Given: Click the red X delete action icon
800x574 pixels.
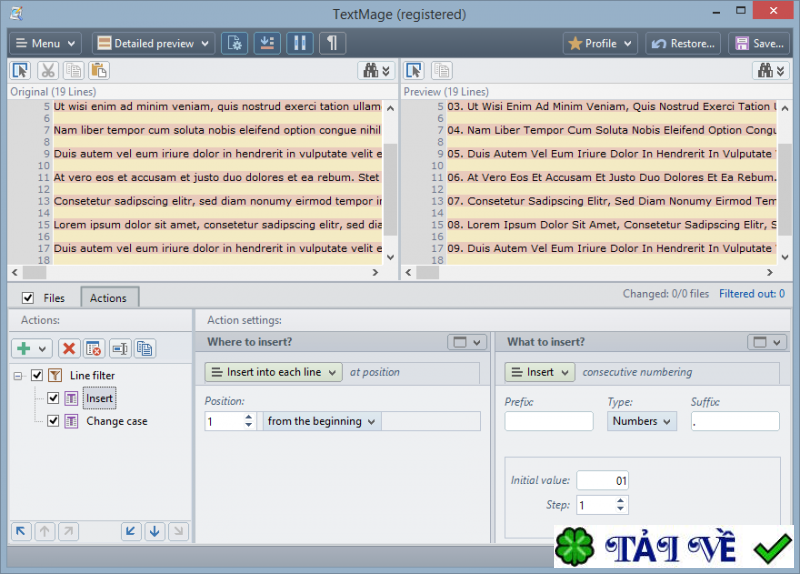Looking at the screenshot, I should tap(68, 348).
